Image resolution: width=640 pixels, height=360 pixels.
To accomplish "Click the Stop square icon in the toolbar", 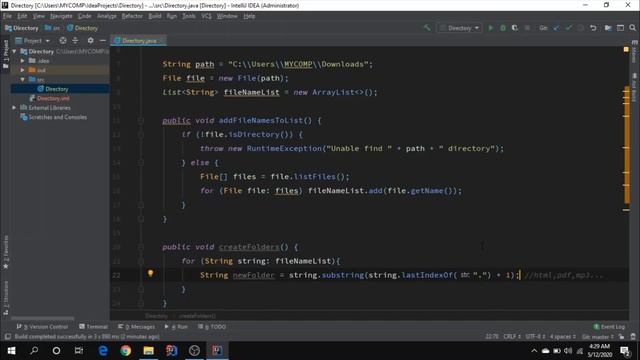I will coord(527,28).
